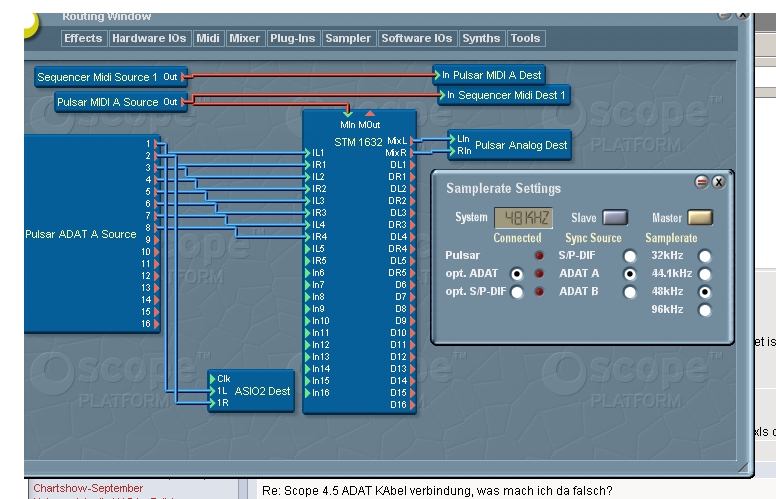The image size is (776, 499).
Task: Set samplerate to 32kHz
Action: point(705,256)
